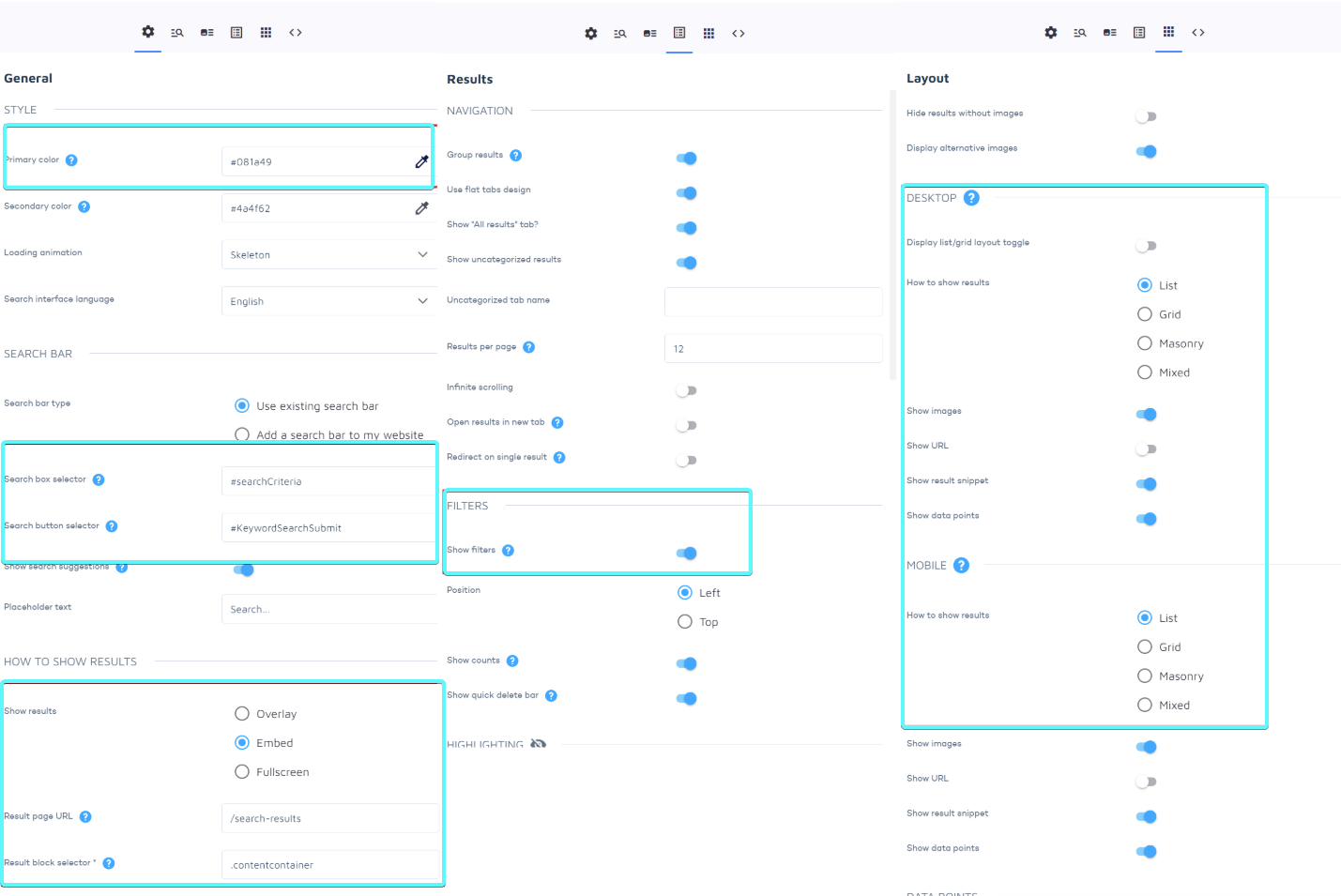Click the help icon next to MOBILE heading
The image size is (1341, 896).
pos(961,566)
